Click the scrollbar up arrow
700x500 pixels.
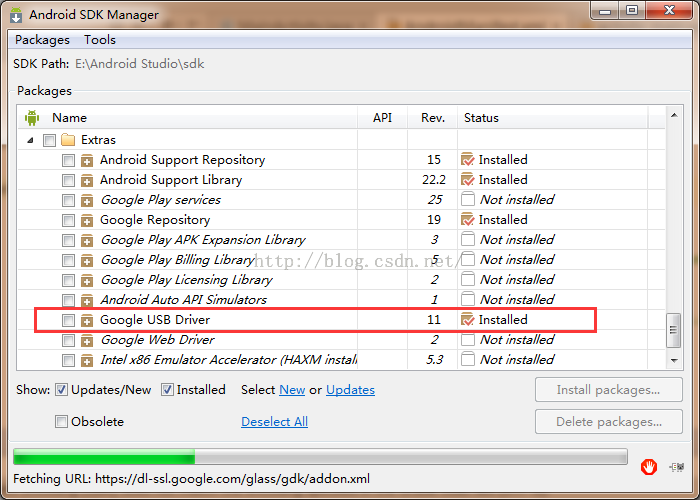click(674, 116)
